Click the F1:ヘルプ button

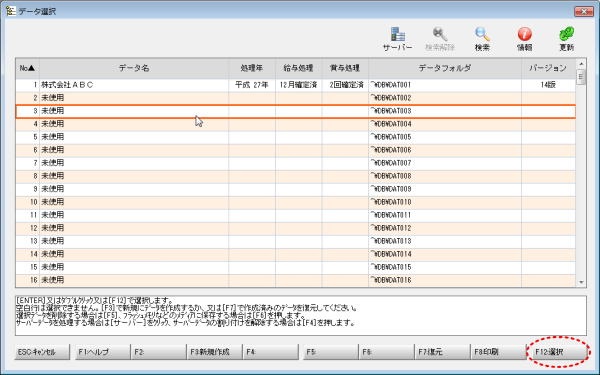(103, 352)
